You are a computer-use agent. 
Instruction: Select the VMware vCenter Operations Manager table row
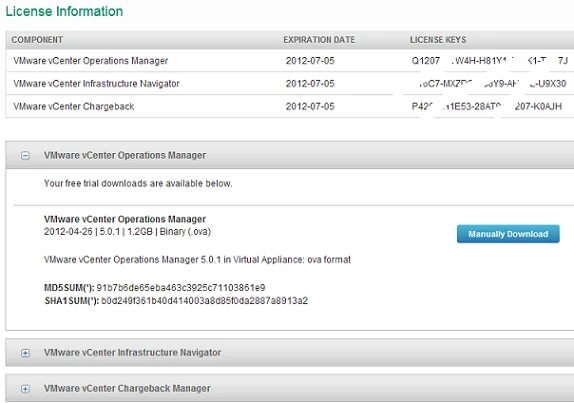click(x=290, y=61)
